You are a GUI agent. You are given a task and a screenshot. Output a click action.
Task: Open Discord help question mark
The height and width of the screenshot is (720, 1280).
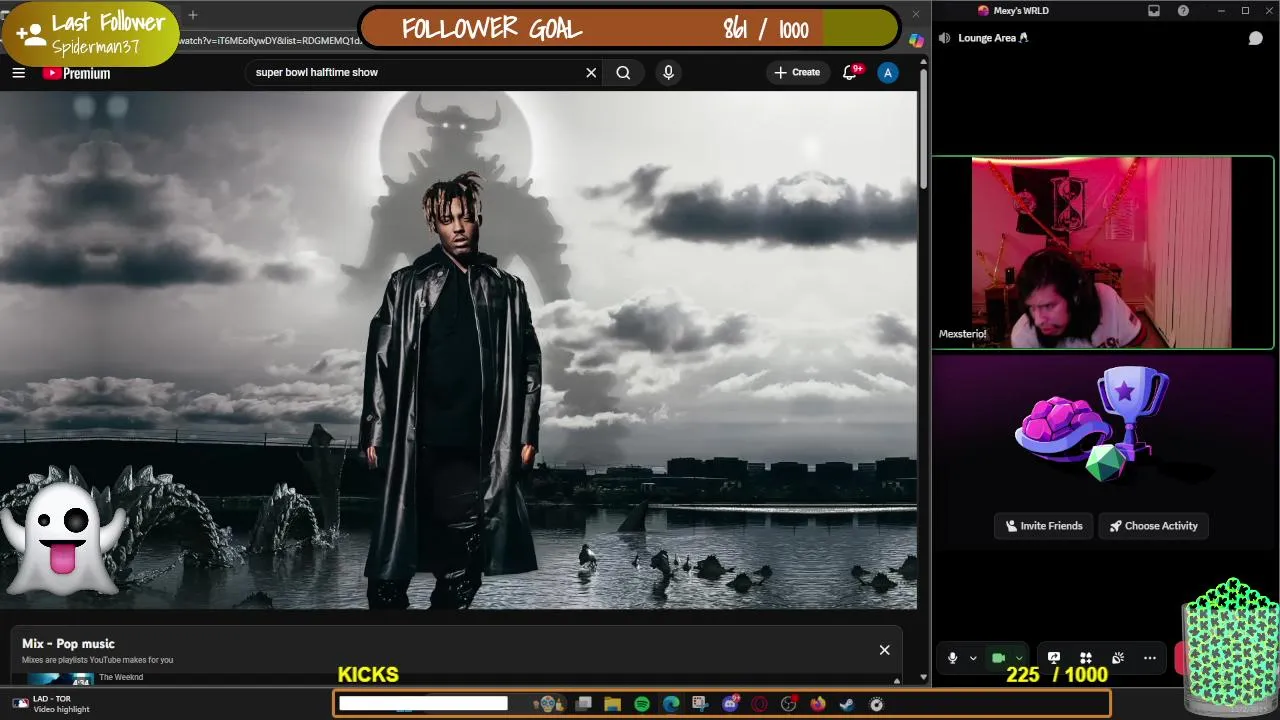(1184, 11)
